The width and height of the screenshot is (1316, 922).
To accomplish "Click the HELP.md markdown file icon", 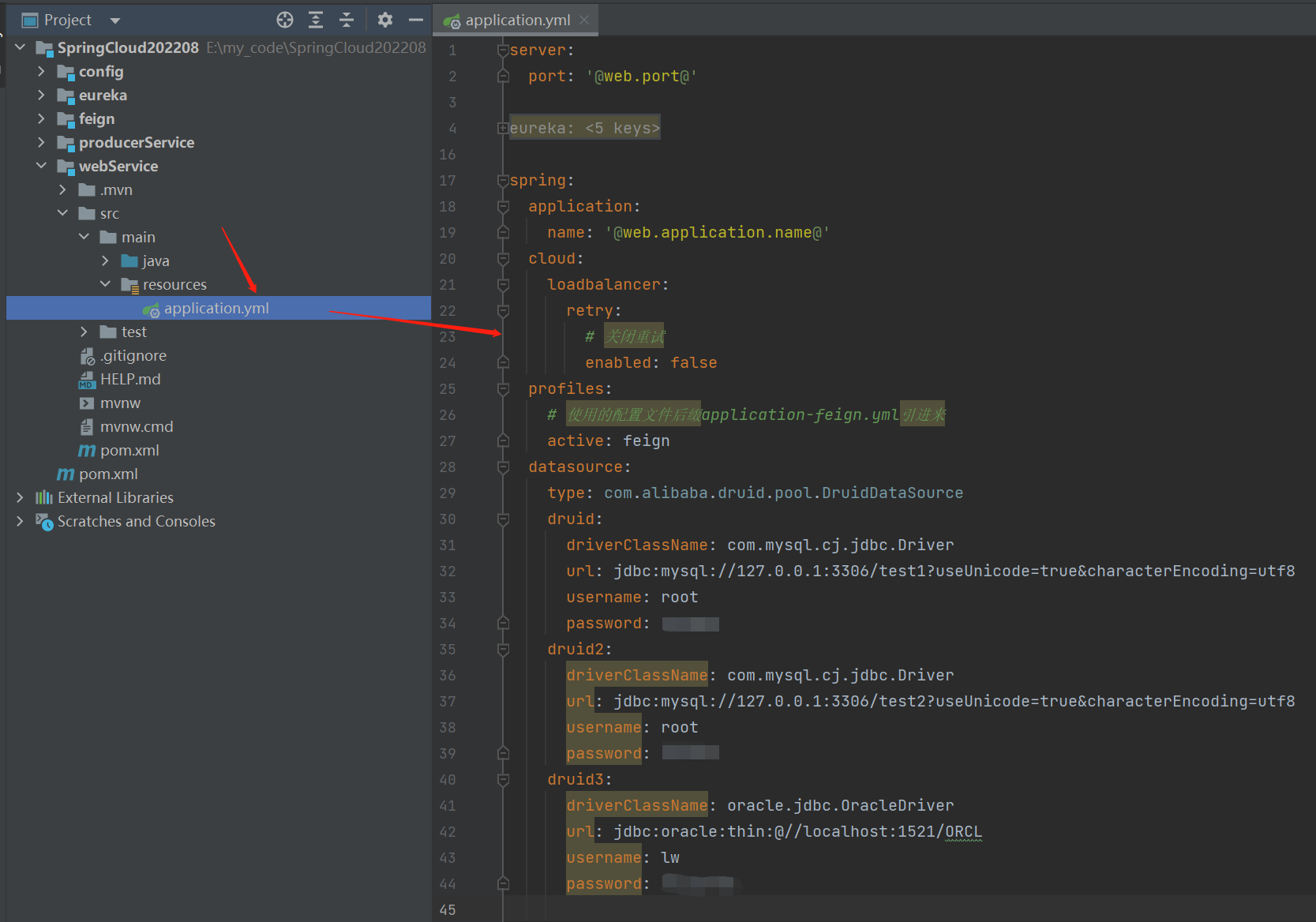I will pos(87,380).
